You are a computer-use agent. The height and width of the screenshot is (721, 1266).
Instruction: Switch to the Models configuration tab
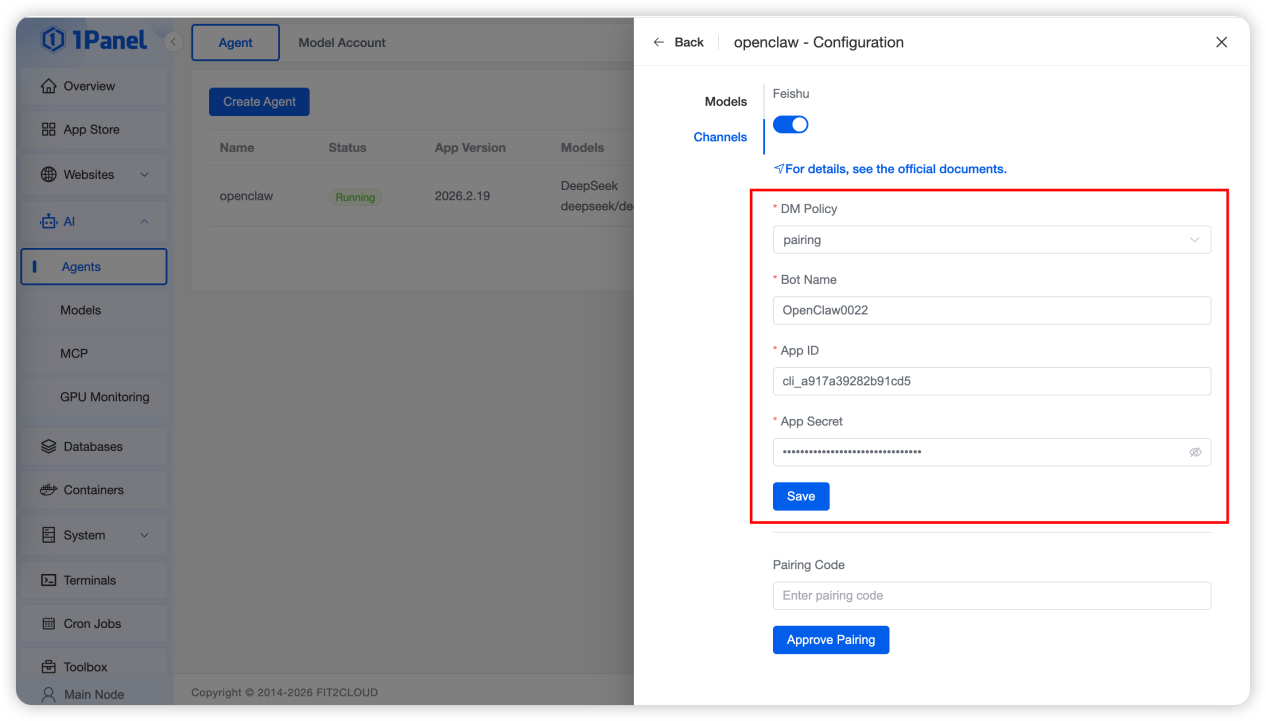point(725,101)
